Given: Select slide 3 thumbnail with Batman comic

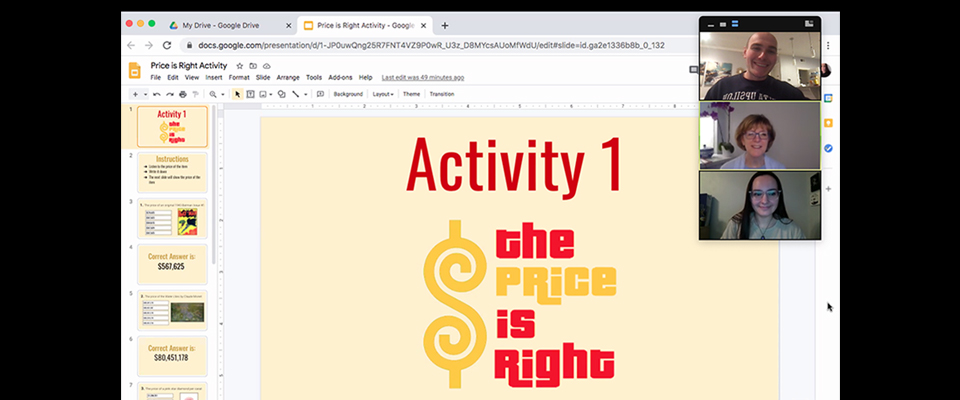Looking at the screenshot, I should pyautogui.click(x=172, y=219).
